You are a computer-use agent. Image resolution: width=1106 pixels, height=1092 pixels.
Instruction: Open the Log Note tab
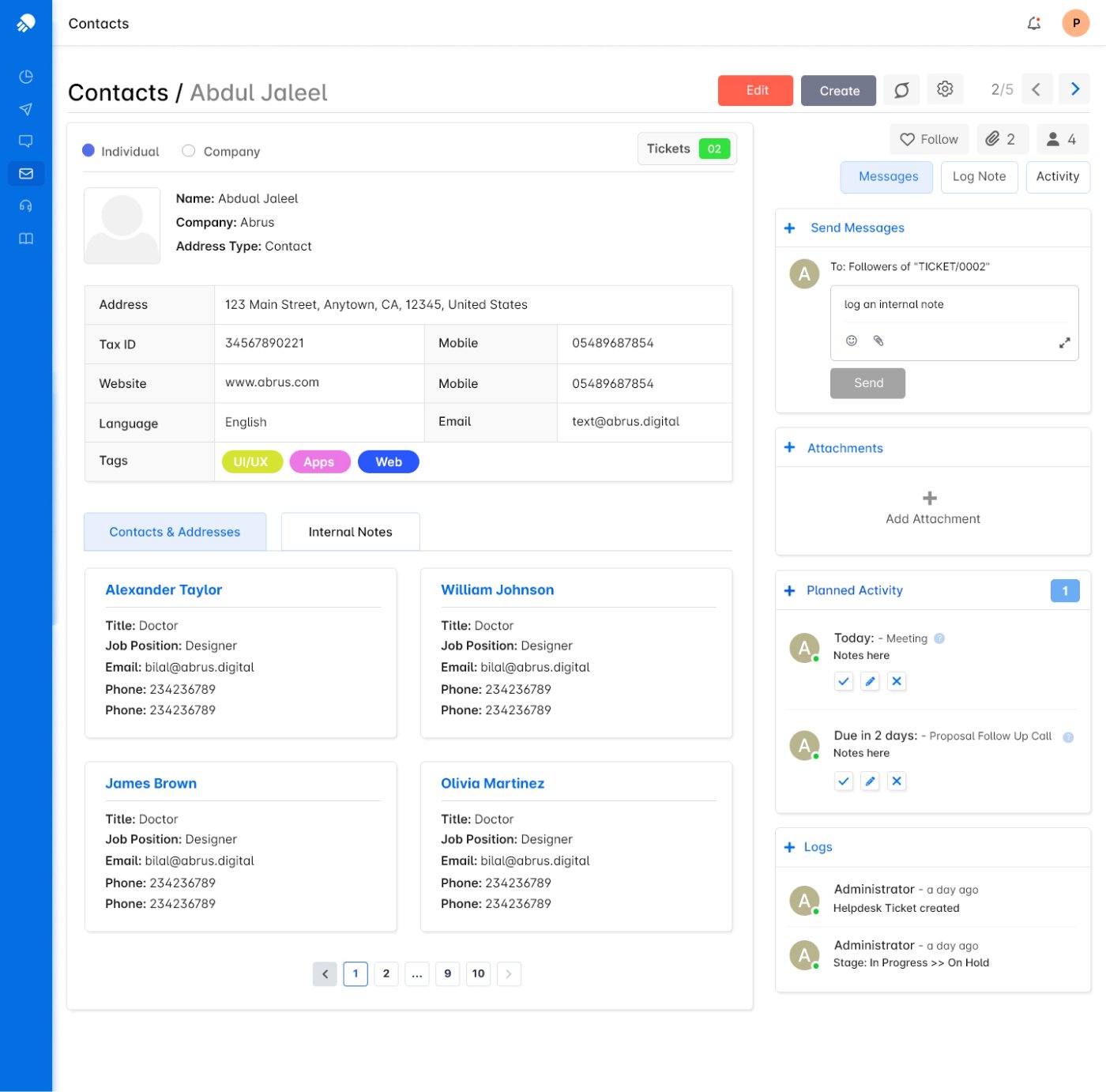tap(979, 177)
